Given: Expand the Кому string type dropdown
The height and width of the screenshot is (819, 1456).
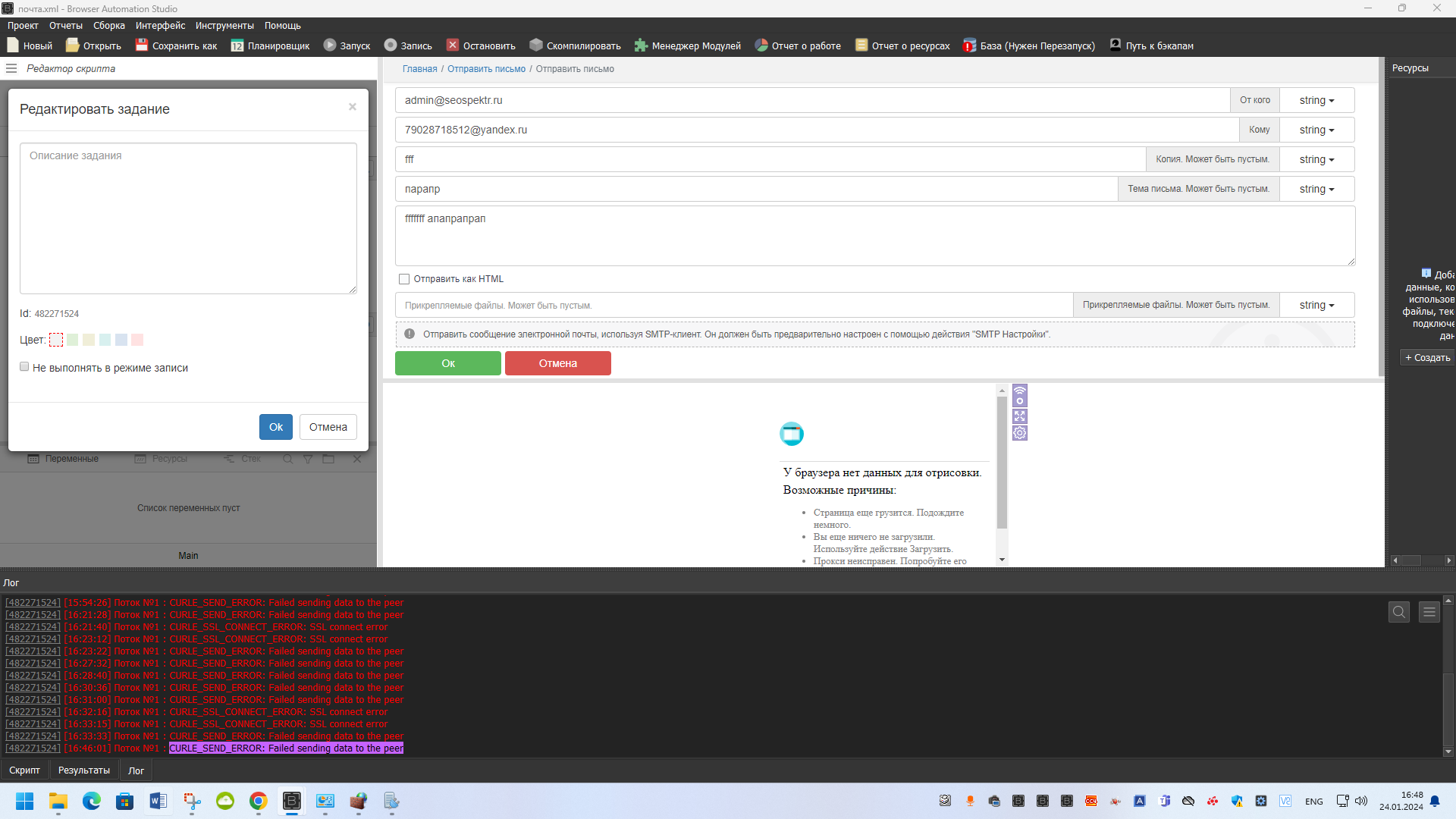Looking at the screenshot, I should (1316, 130).
